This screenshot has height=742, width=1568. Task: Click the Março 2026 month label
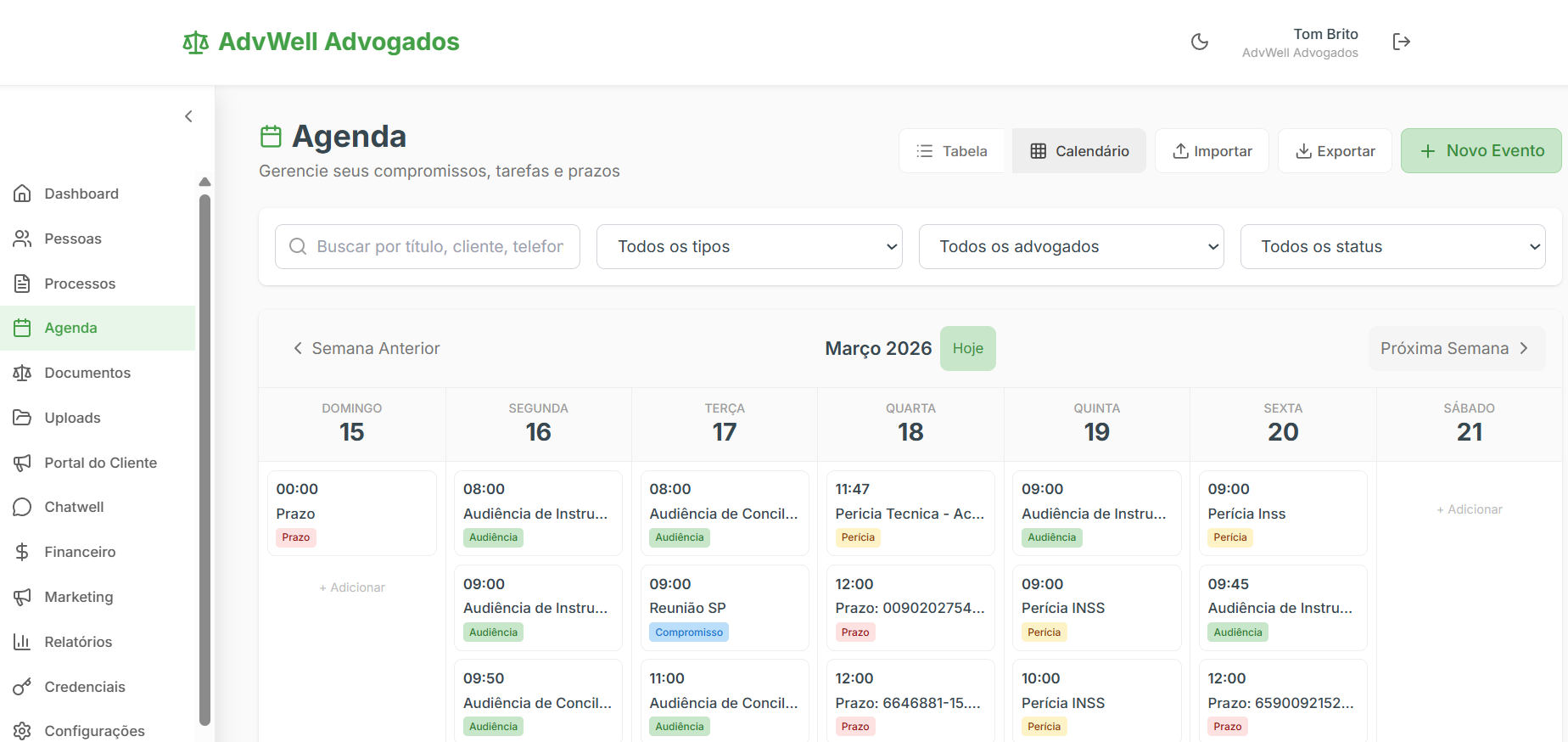click(x=878, y=348)
